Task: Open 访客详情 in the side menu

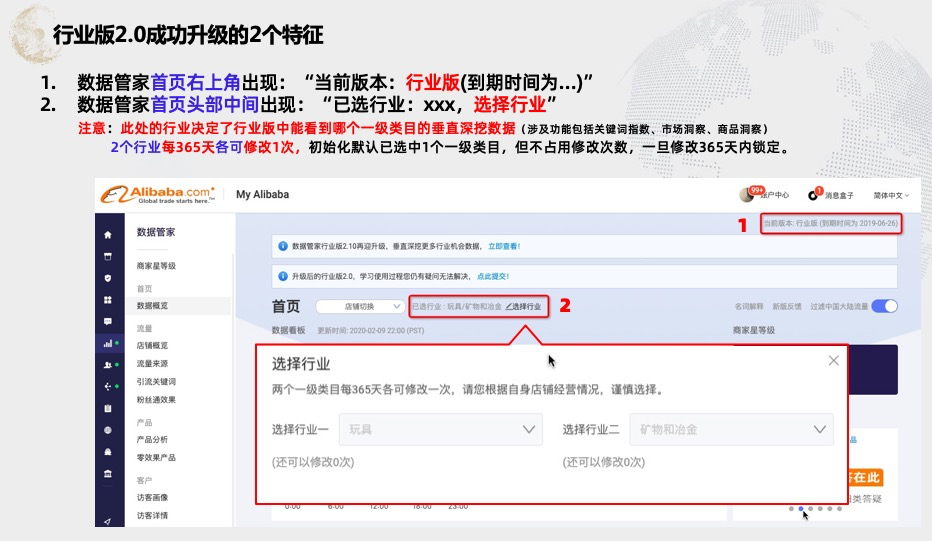Action: click(x=152, y=515)
